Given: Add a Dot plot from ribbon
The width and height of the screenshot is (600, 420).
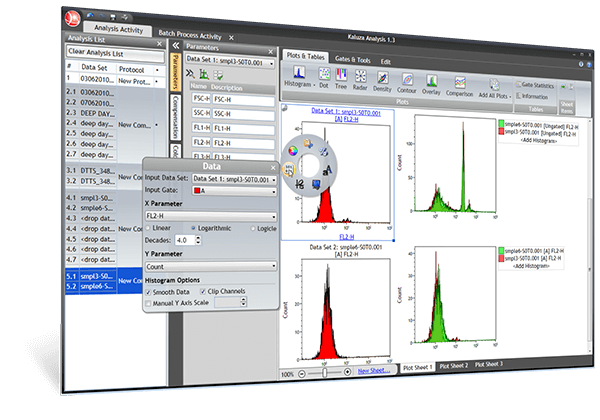Looking at the screenshot, I should point(326,76).
